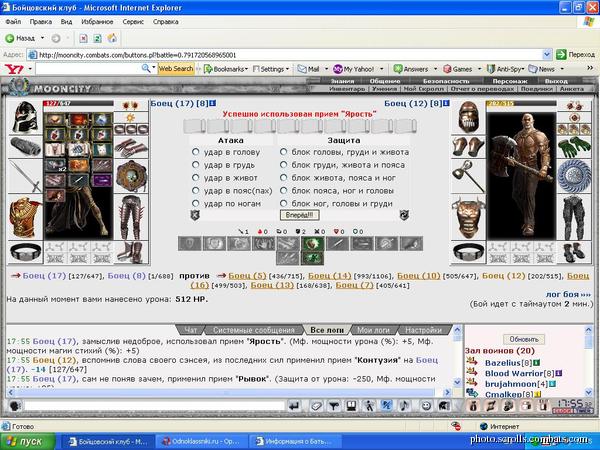Click the chat log horizontal scrollbar
Image resolution: width=600 pixels, height=450 pixels.
click(x=229, y=393)
